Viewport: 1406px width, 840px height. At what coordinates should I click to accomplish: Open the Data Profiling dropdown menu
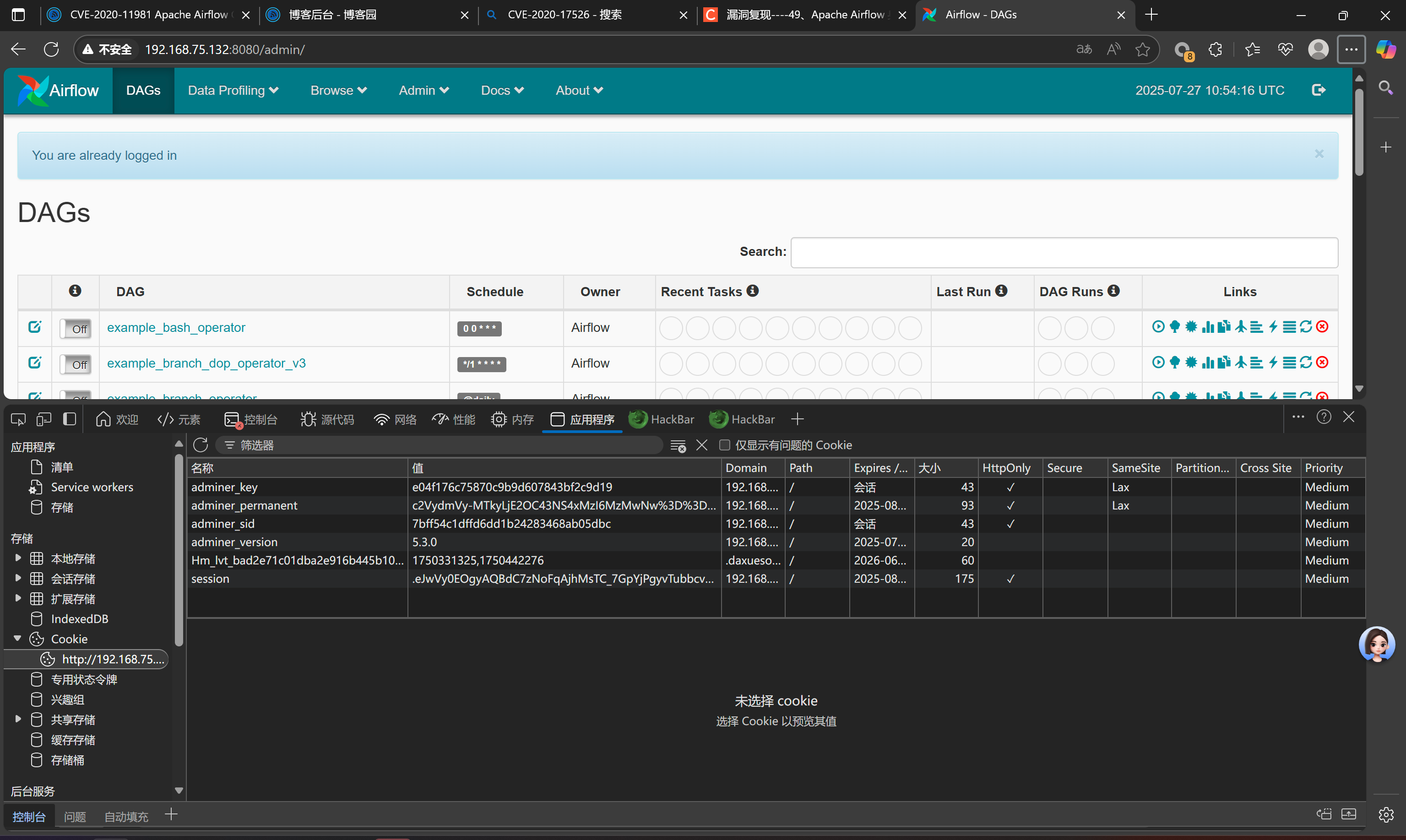click(x=233, y=91)
